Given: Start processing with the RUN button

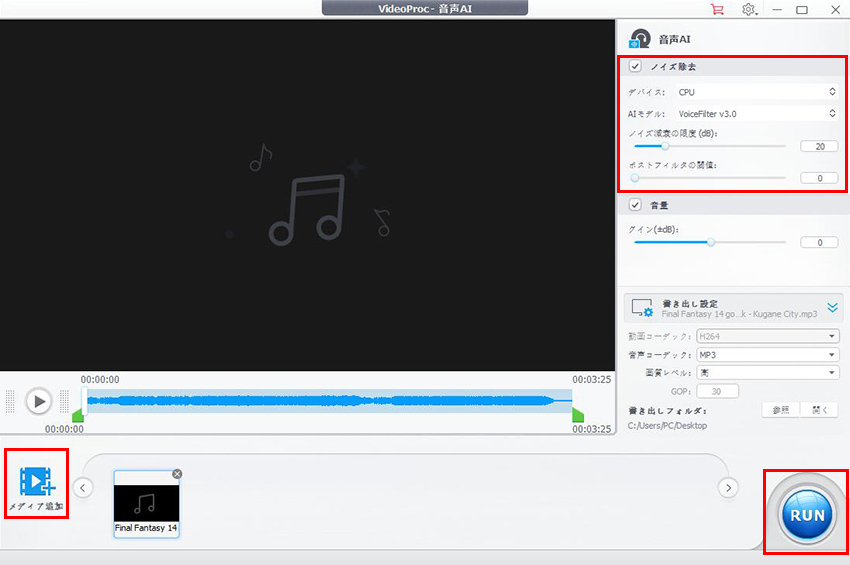Looking at the screenshot, I should point(806,514).
